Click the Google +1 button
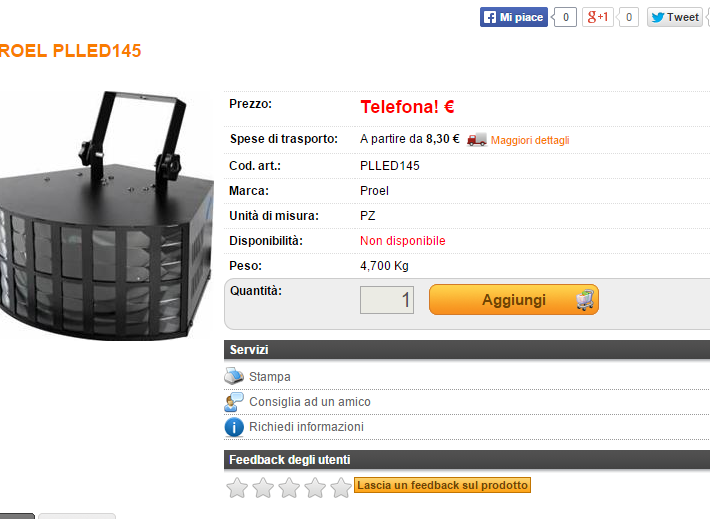The width and height of the screenshot is (710, 519). point(599,17)
